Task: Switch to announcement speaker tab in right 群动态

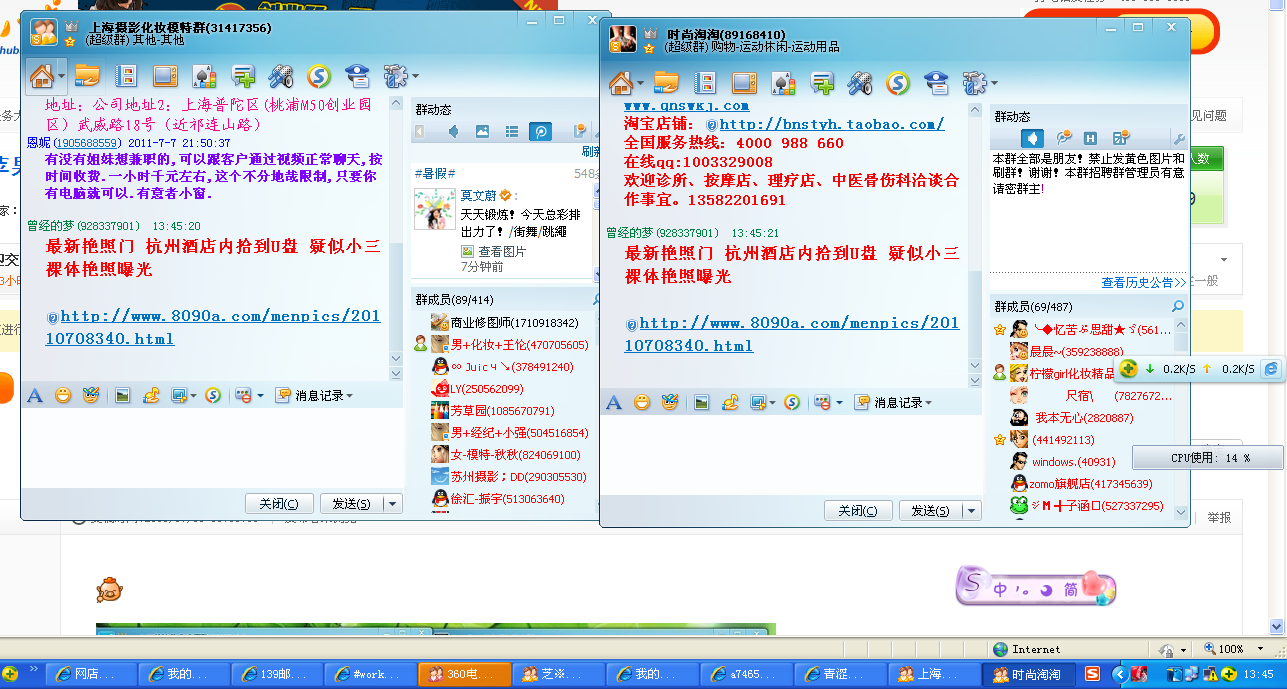Action: click(1032, 138)
